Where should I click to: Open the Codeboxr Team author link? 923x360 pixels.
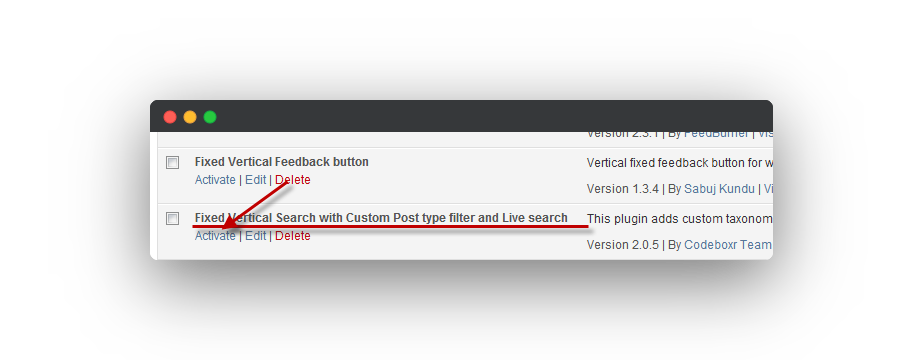728,245
